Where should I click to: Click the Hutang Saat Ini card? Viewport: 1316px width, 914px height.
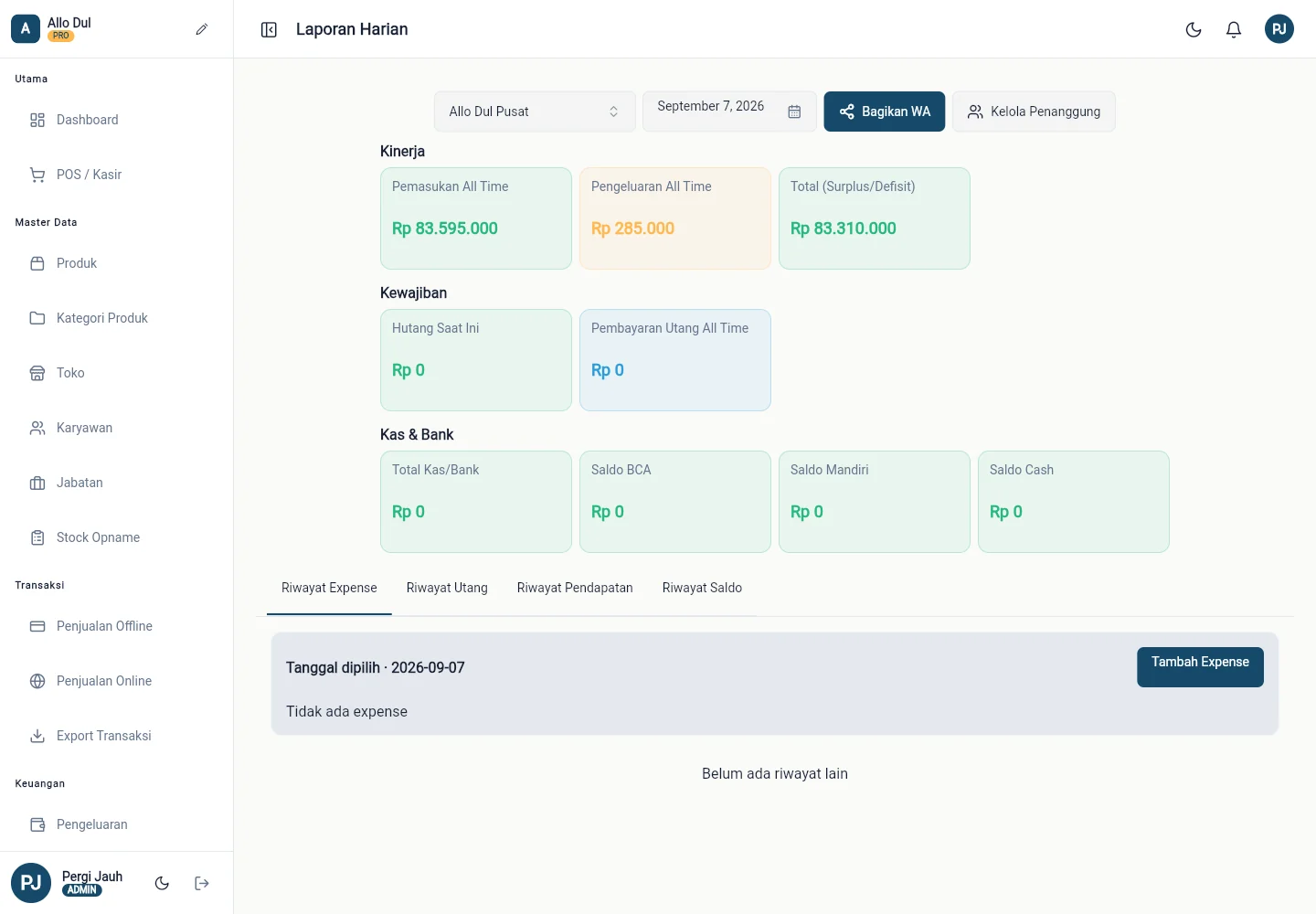point(476,360)
